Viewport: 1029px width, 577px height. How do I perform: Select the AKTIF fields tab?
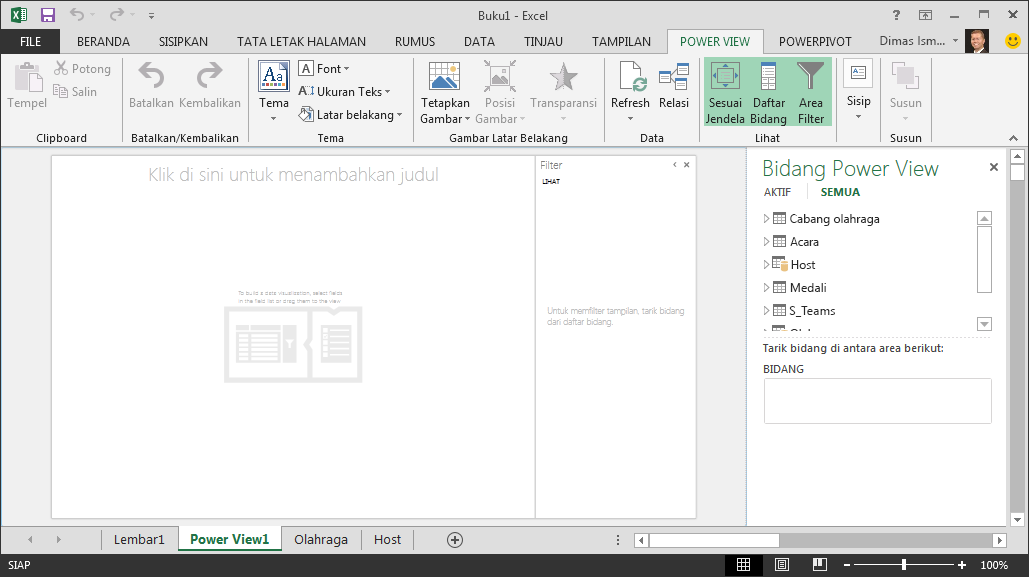pyautogui.click(x=777, y=192)
